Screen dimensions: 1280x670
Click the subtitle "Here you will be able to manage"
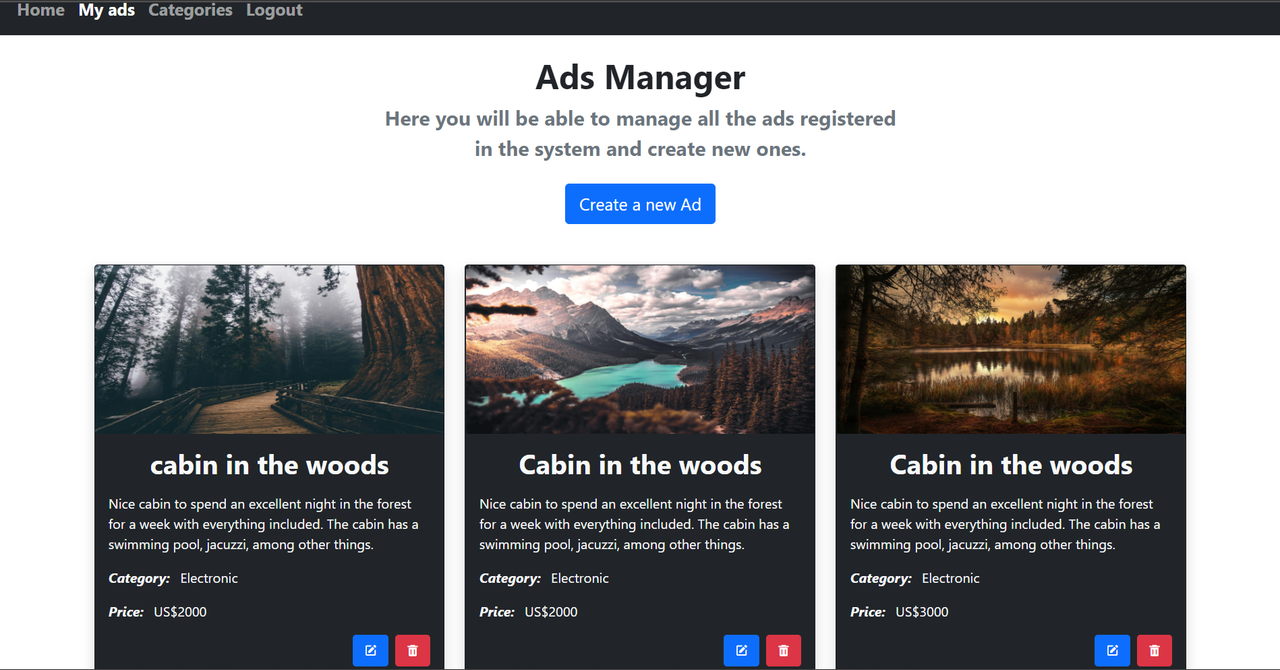(640, 134)
